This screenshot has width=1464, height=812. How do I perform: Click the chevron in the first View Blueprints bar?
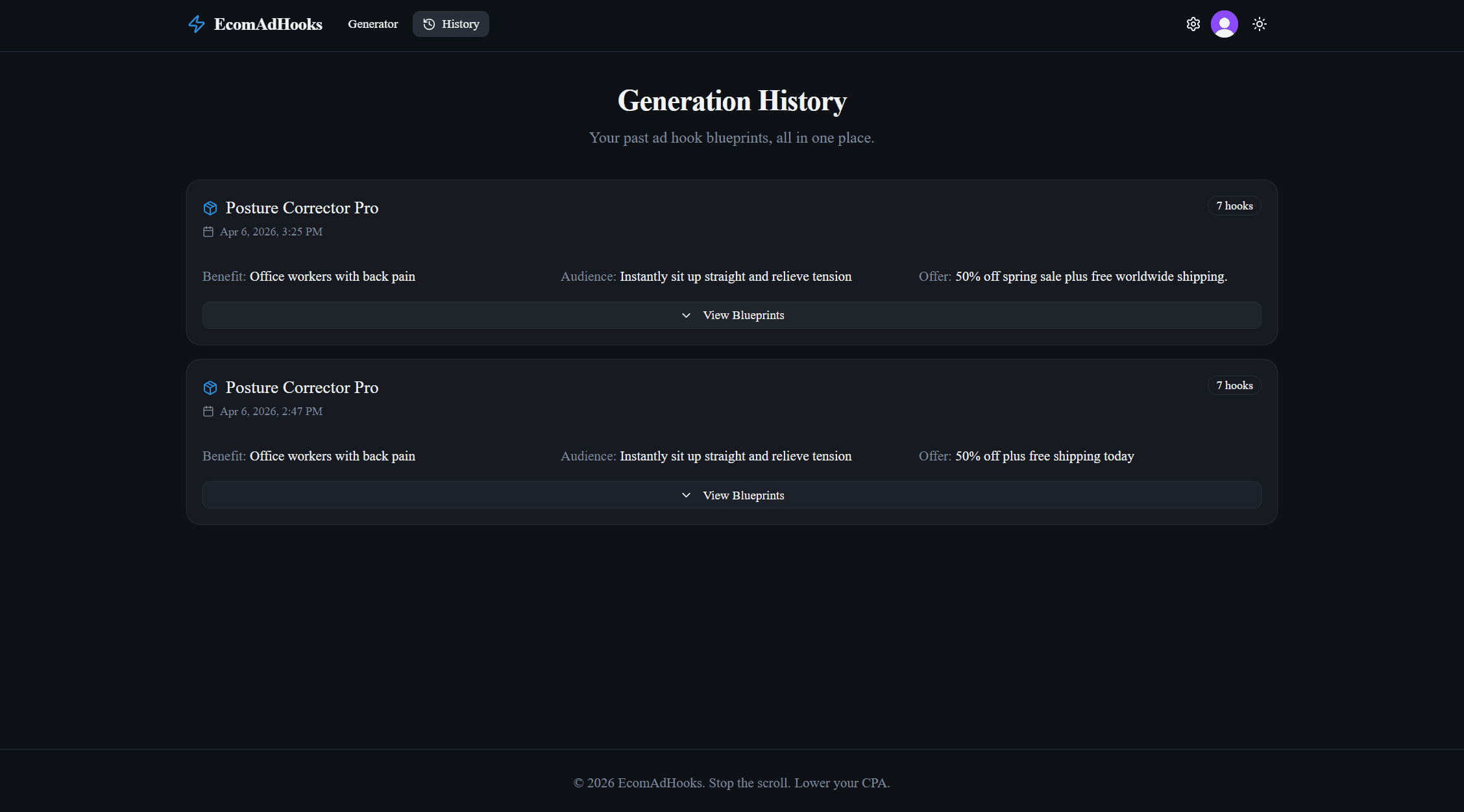point(686,315)
